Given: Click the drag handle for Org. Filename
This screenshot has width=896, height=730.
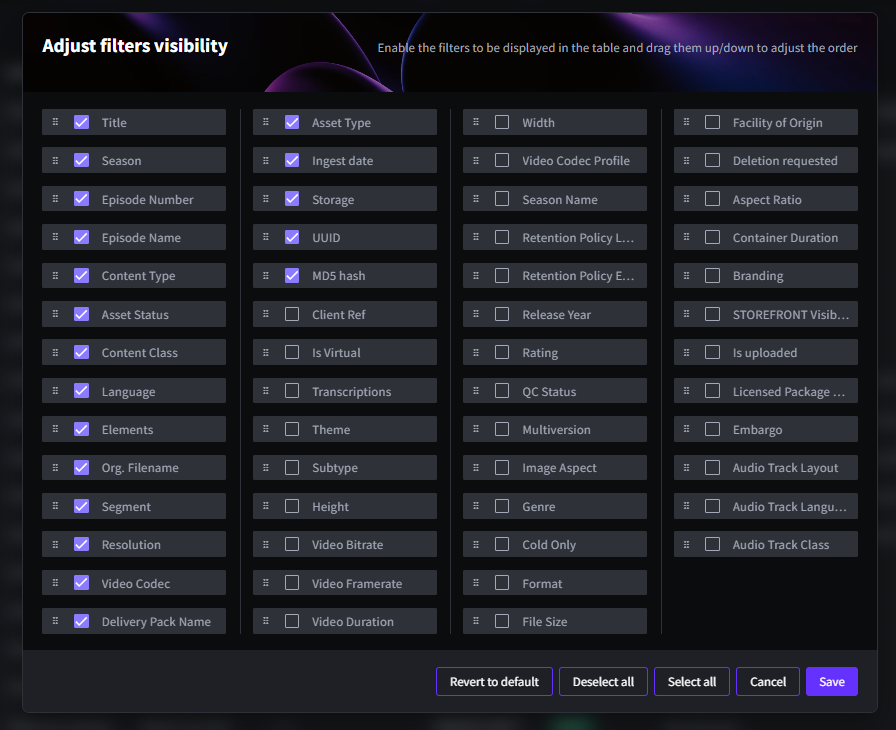Looking at the screenshot, I should [x=55, y=467].
